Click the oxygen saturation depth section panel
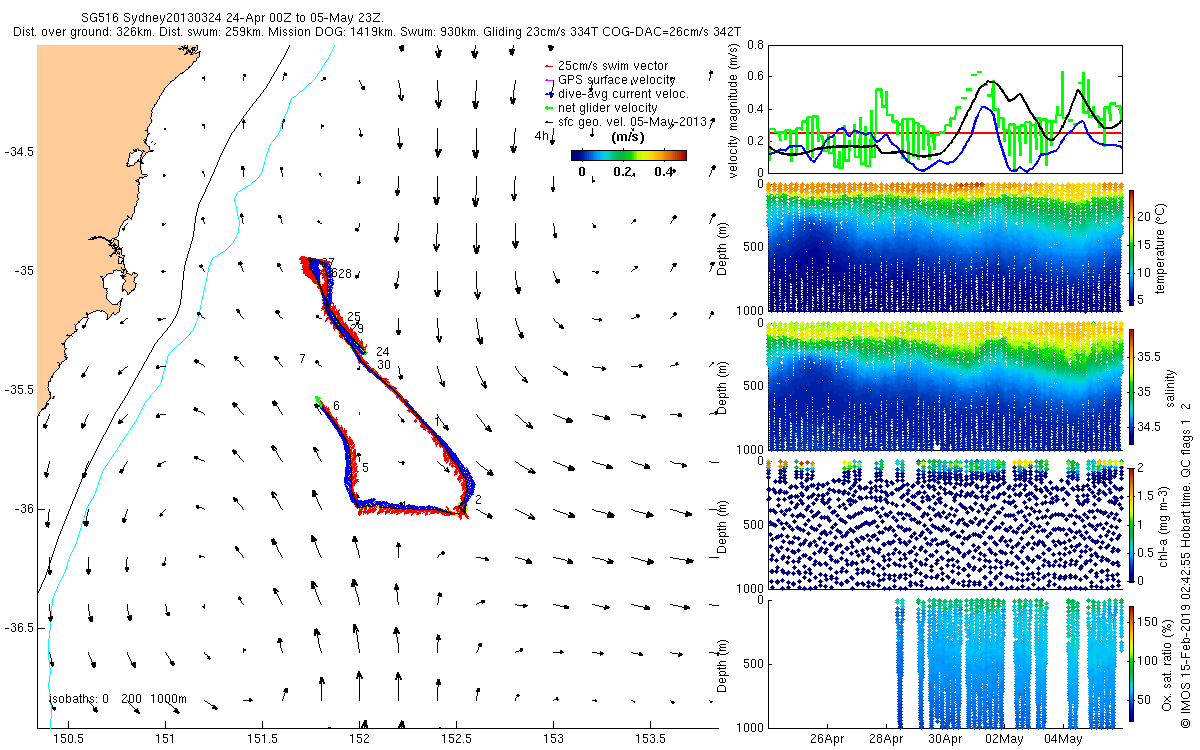 point(945,663)
